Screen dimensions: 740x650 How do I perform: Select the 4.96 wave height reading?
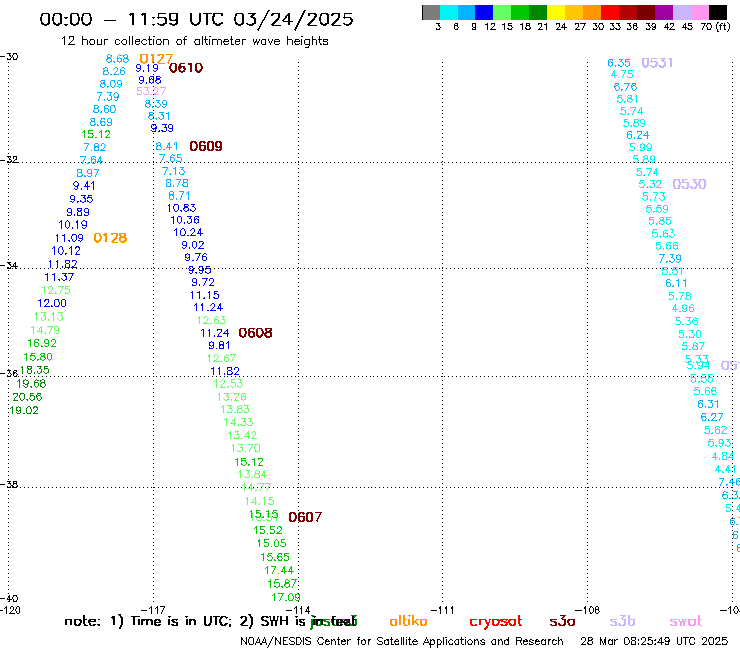tap(683, 308)
